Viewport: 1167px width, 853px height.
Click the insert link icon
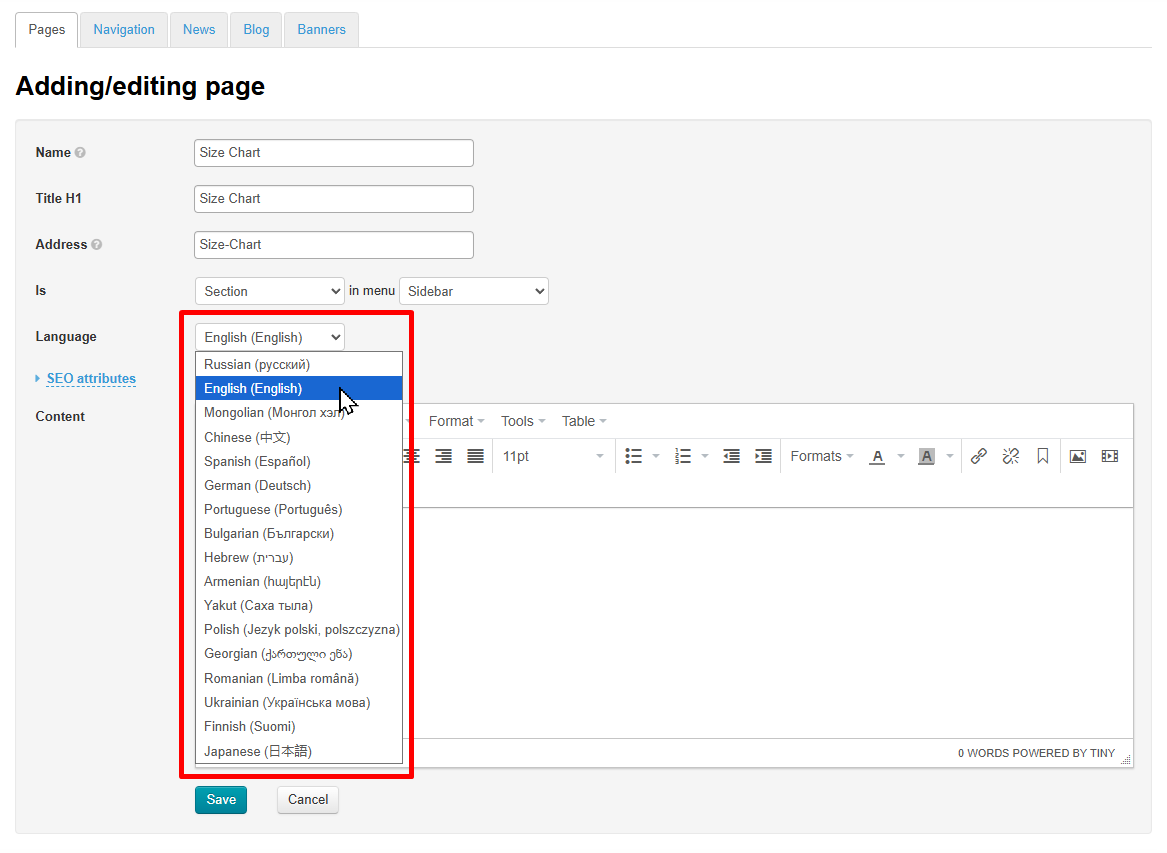coord(979,456)
